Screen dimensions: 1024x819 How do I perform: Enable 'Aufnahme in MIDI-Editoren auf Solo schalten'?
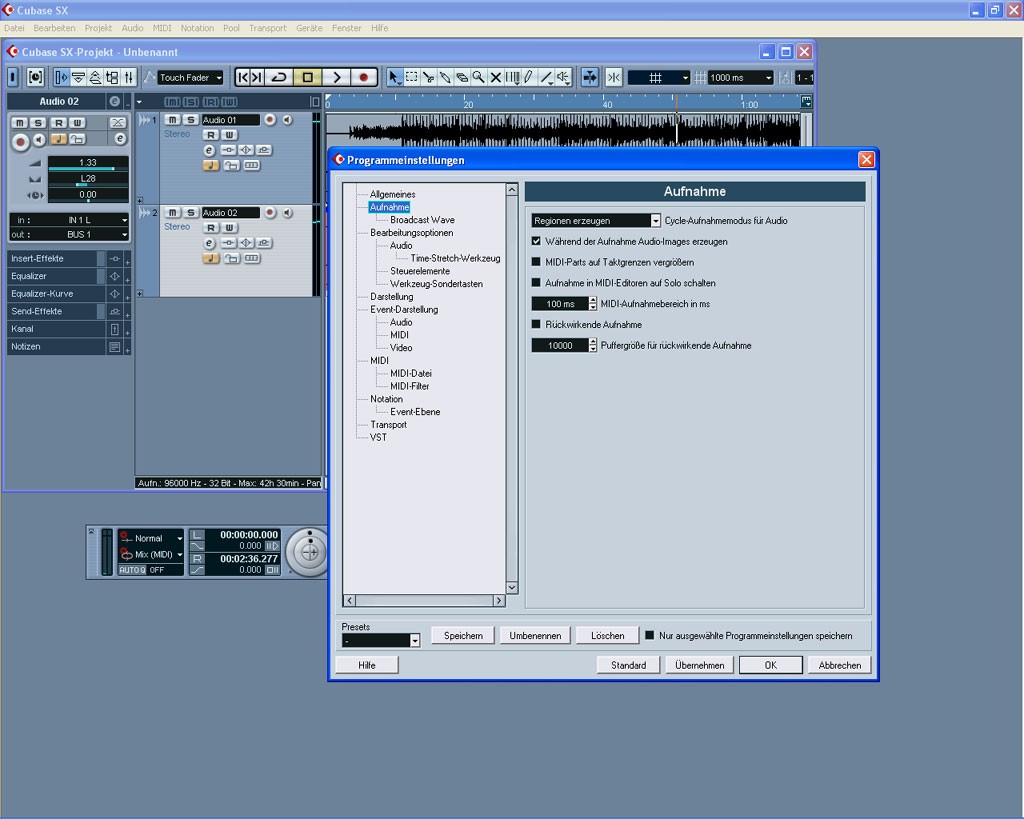pos(536,283)
